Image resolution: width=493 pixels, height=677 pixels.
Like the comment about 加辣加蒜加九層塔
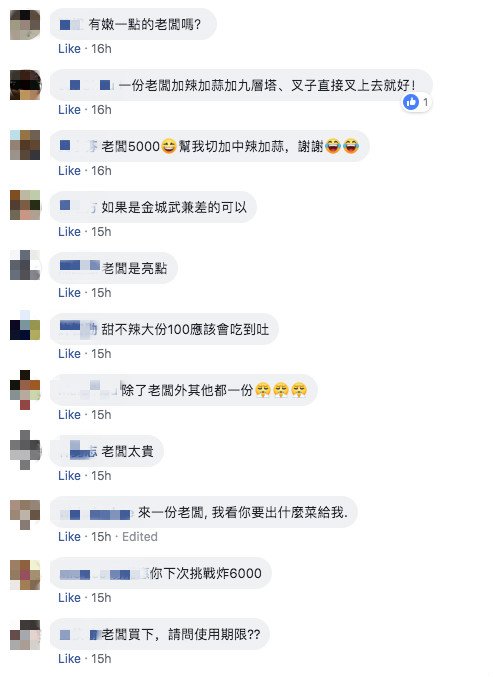point(70,110)
